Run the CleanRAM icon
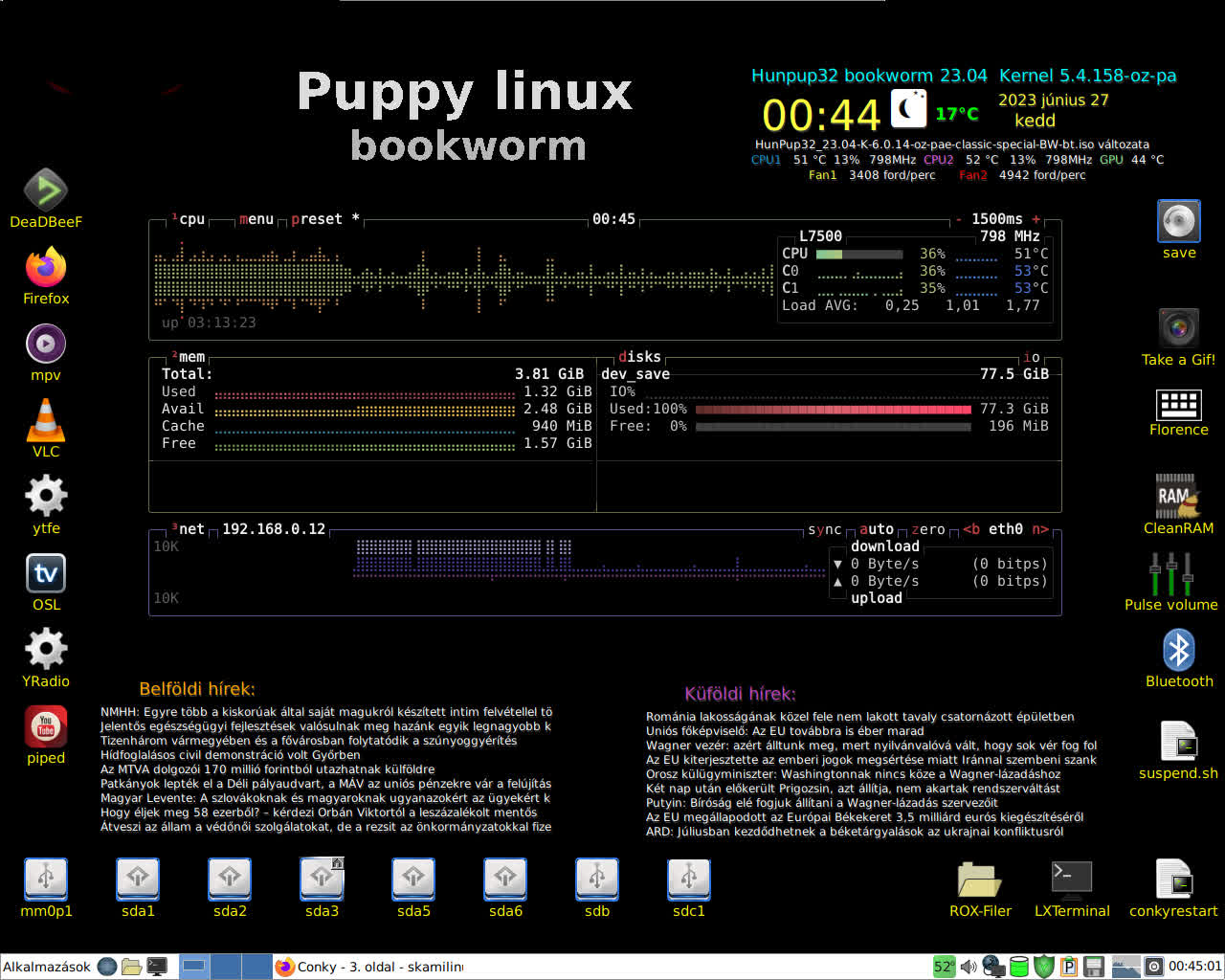The image size is (1225, 980). pyautogui.click(x=1177, y=496)
